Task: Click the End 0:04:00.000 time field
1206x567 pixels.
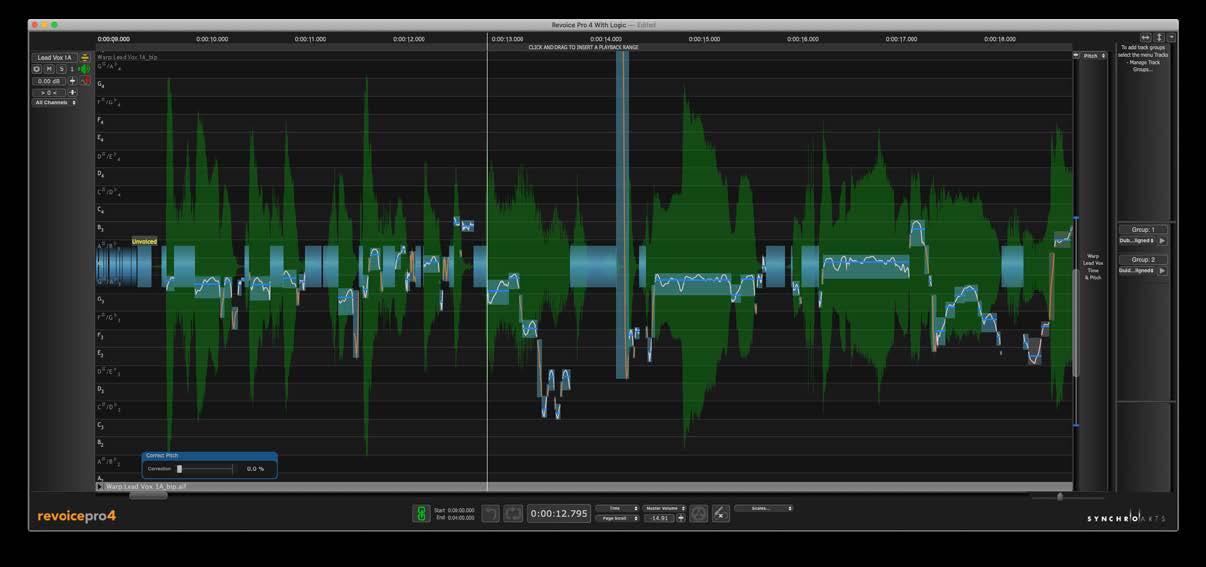Action: pyautogui.click(x=454, y=517)
